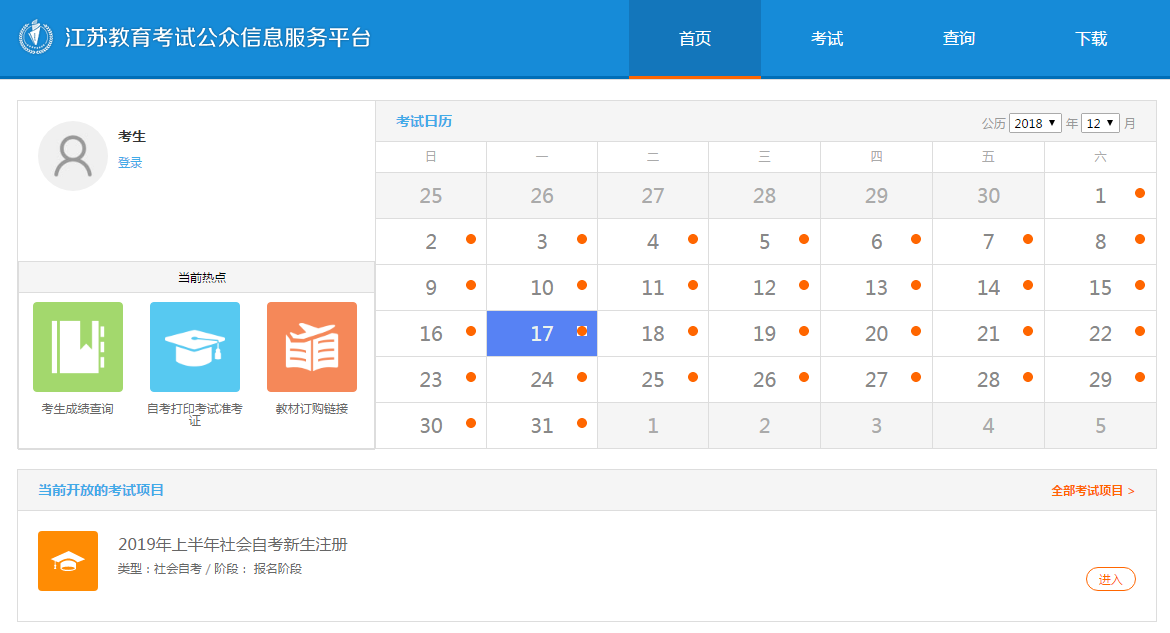Viewport: 1170px width, 633px height.
Task: Open 2019年上半年社会自考新生注册 title
Action: click(x=233, y=545)
